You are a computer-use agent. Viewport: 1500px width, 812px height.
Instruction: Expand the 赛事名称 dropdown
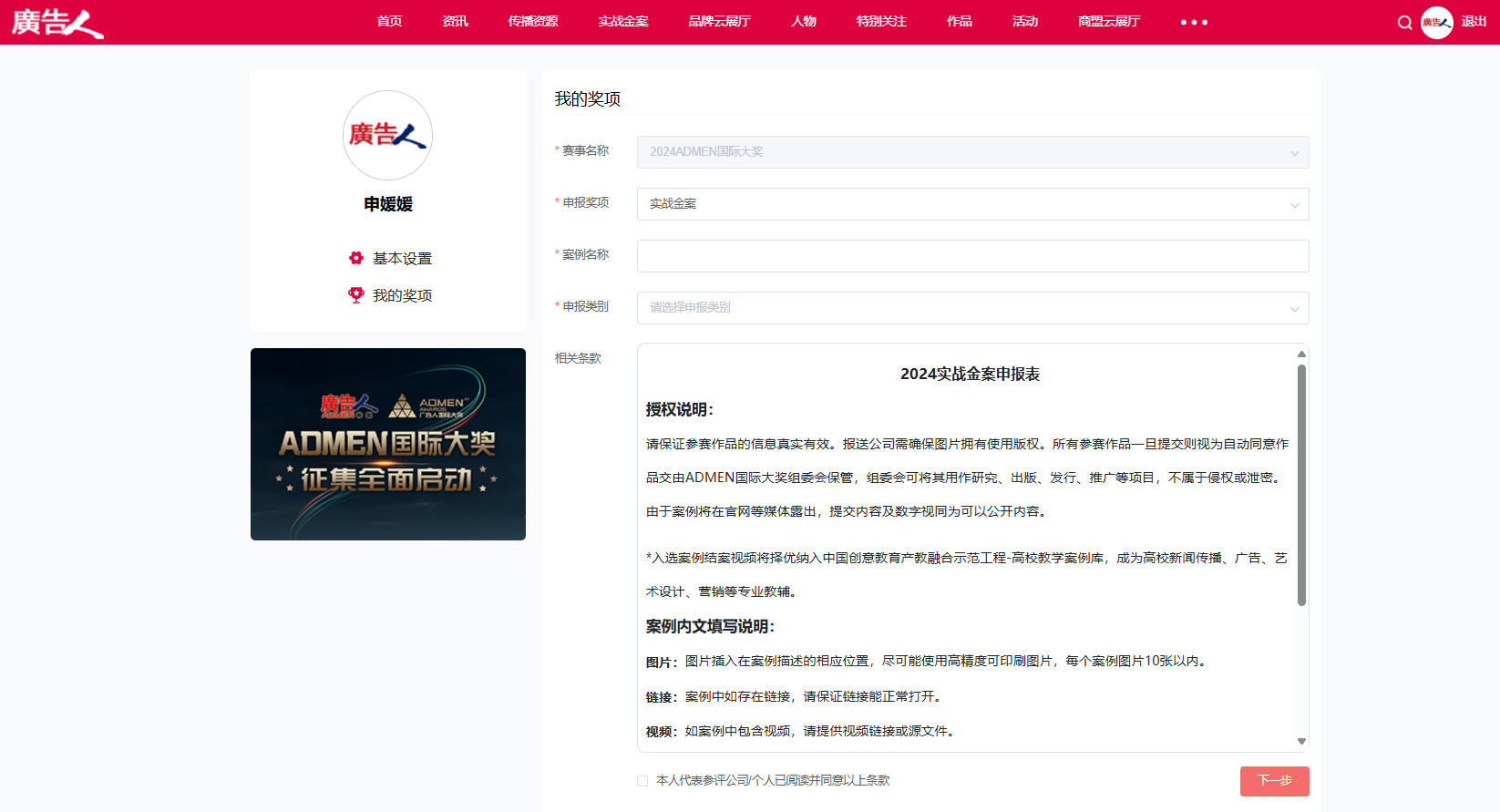pos(972,152)
